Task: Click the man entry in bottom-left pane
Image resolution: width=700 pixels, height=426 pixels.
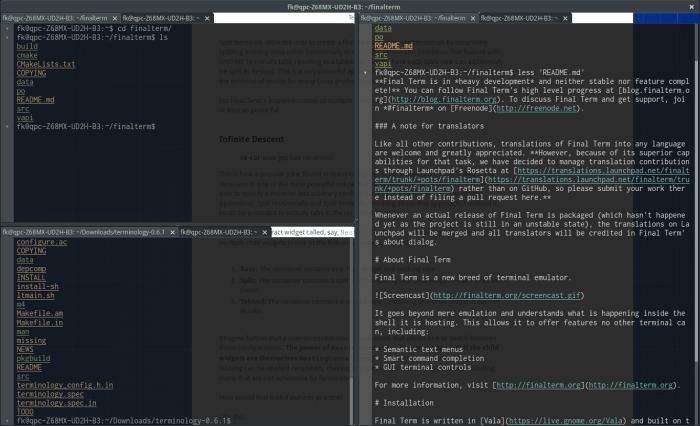Action: pyautogui.click(x=23, y=331)
